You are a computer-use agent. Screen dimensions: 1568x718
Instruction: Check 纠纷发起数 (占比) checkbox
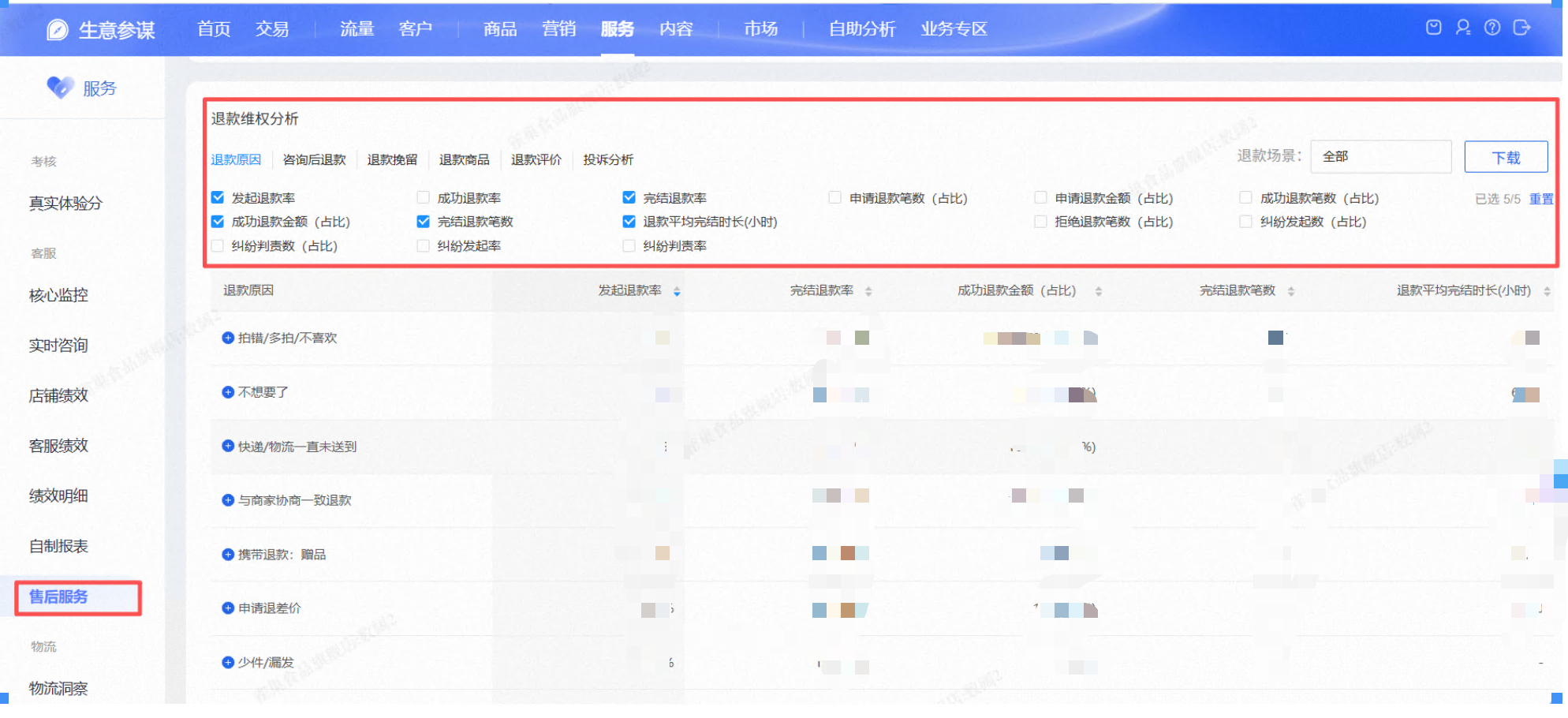coord(1245,222)
